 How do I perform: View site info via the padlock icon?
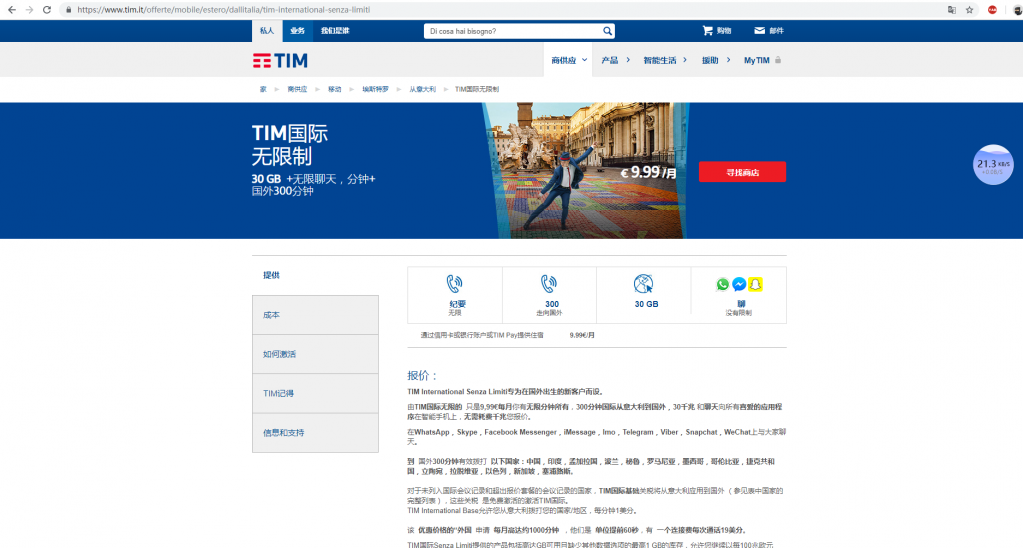coord(69,10)
